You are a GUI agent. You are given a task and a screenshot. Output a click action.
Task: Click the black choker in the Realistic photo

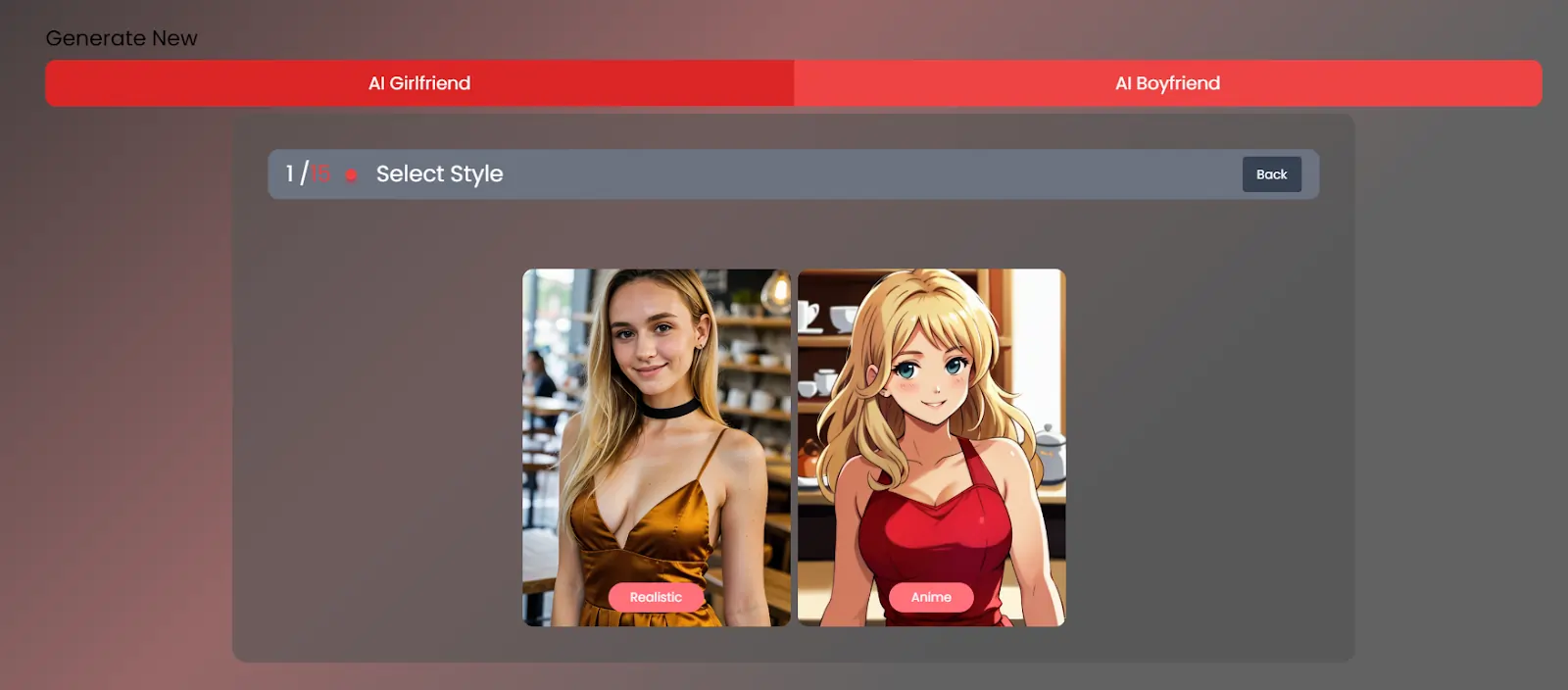pos(668,408)
